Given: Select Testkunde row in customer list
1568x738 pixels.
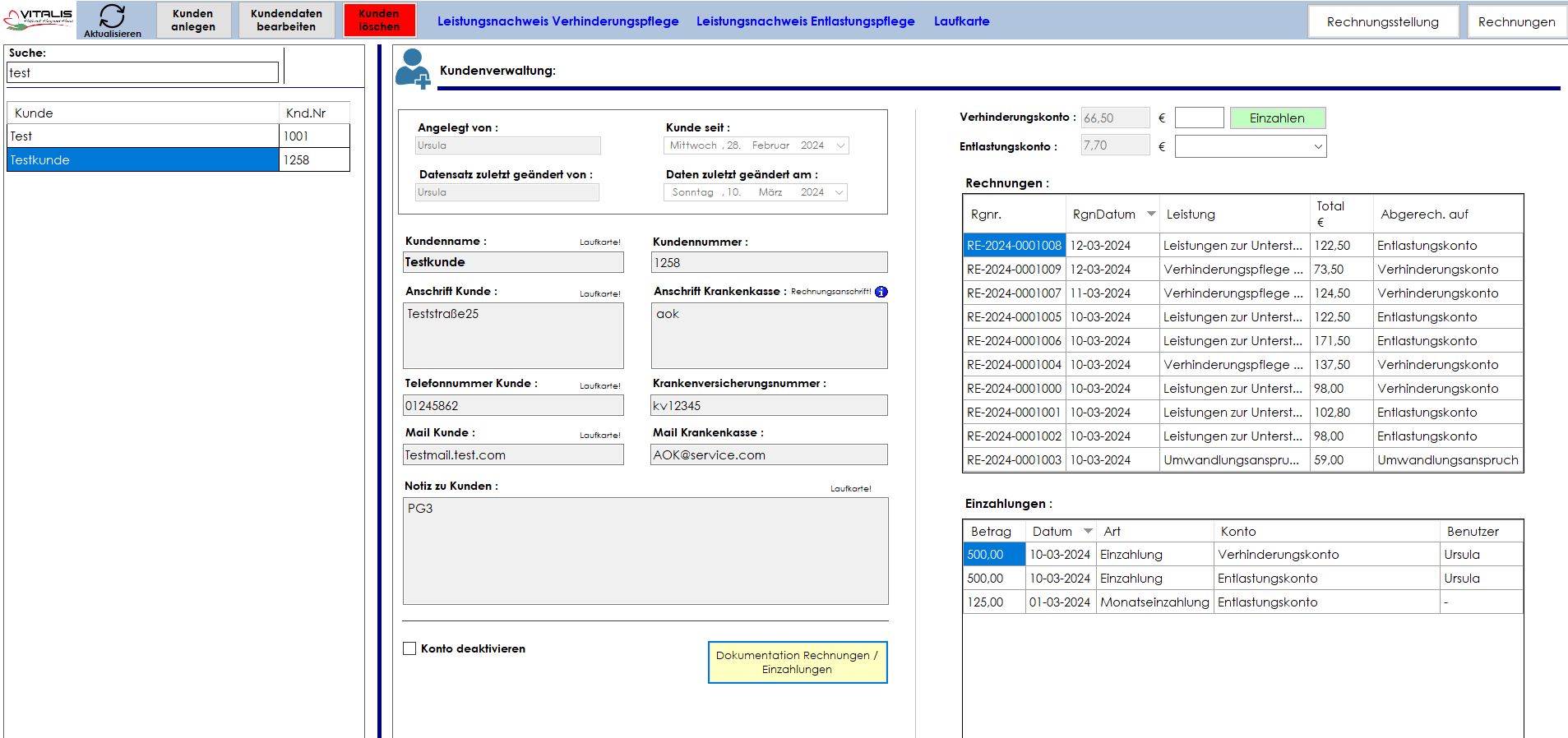Looking at the screenshot, I should (178, 160).
